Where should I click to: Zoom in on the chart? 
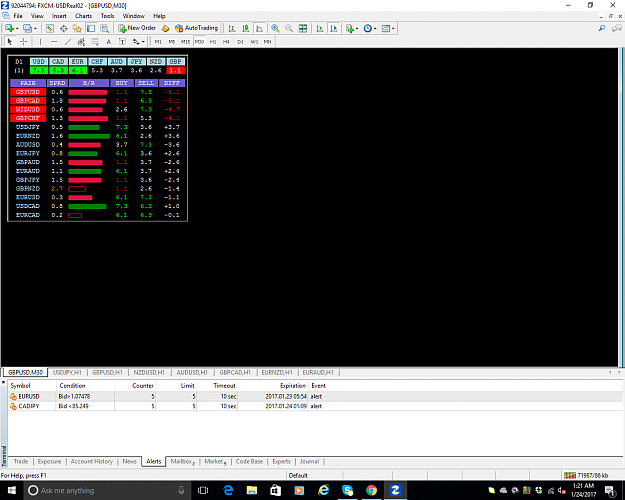(x=275, y=28)
